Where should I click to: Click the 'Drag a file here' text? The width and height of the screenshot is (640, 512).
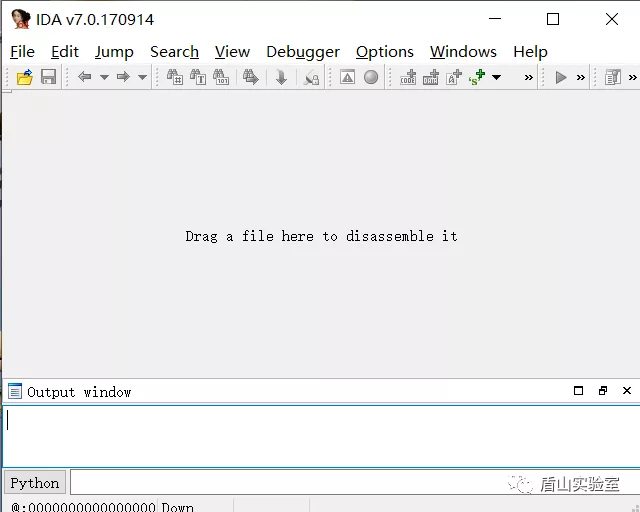click(321, 236)
